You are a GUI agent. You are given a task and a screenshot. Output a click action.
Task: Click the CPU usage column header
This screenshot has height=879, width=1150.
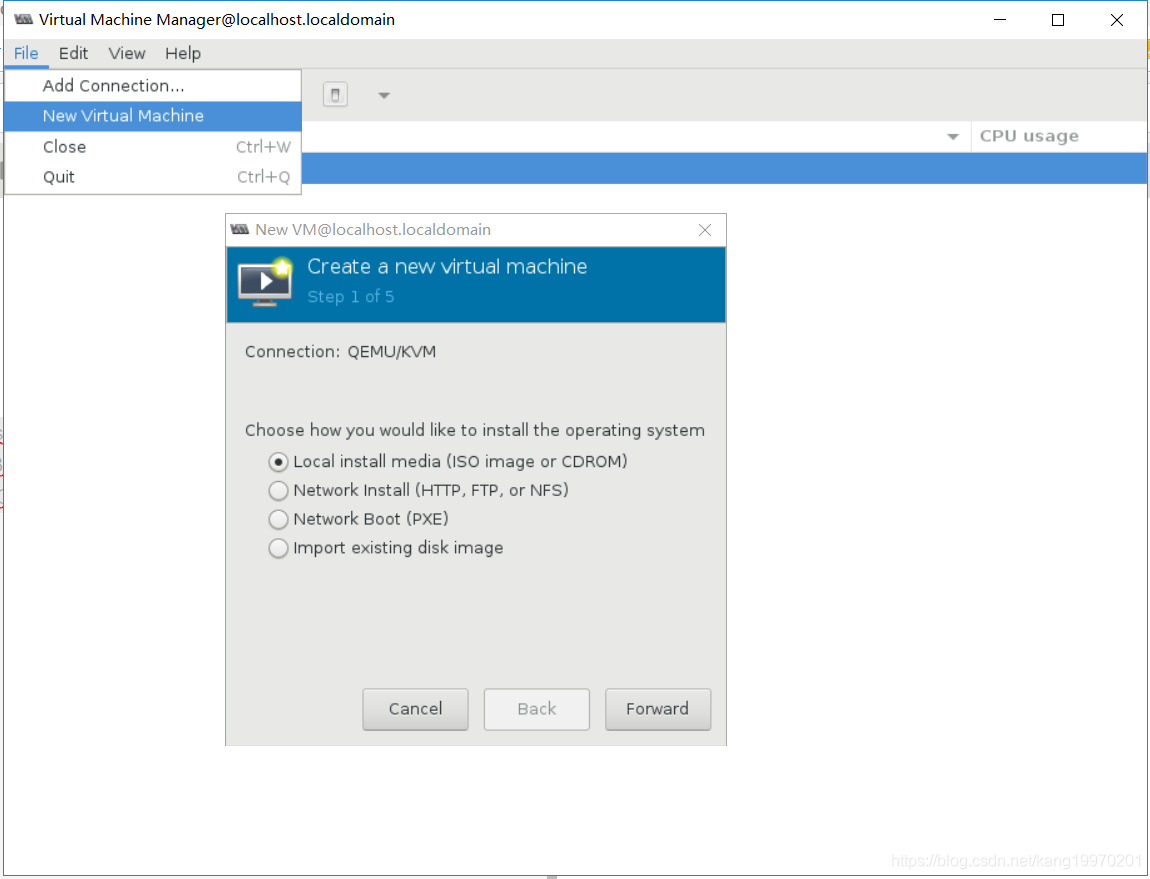pyautogui.click(x=1059, y=136)
